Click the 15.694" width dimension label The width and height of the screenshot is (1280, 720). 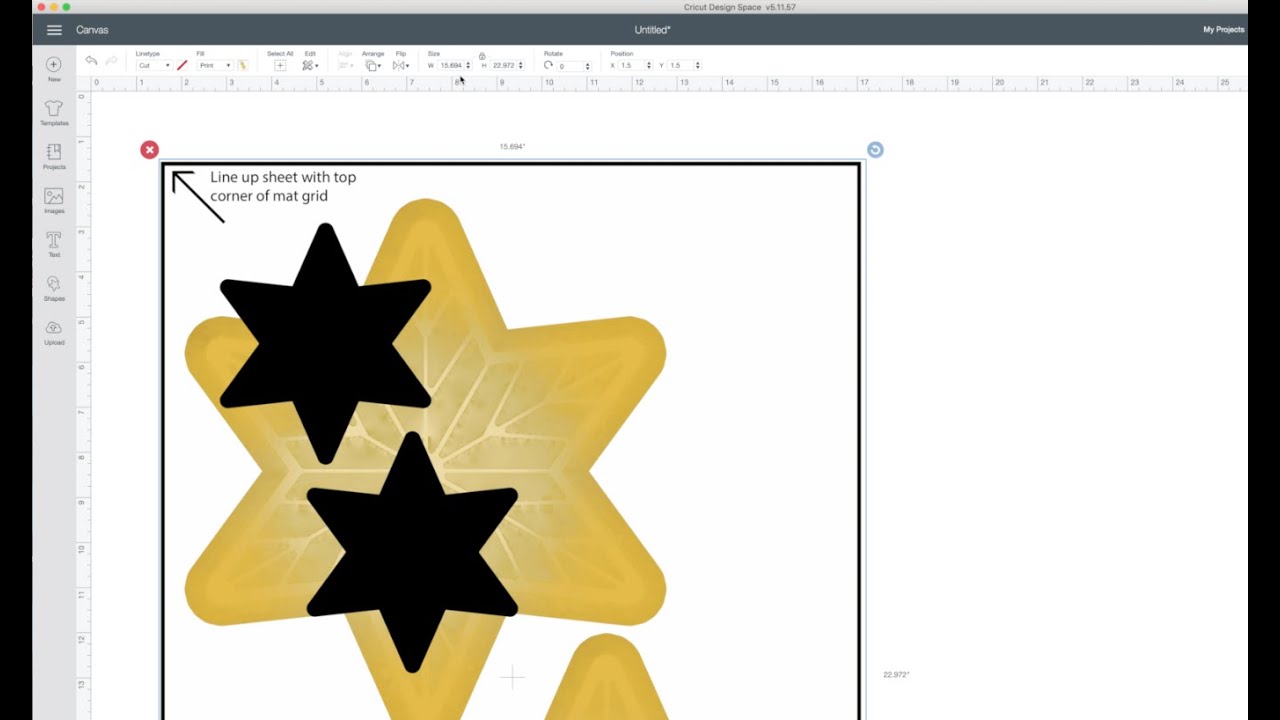click(x=512, y=147)
